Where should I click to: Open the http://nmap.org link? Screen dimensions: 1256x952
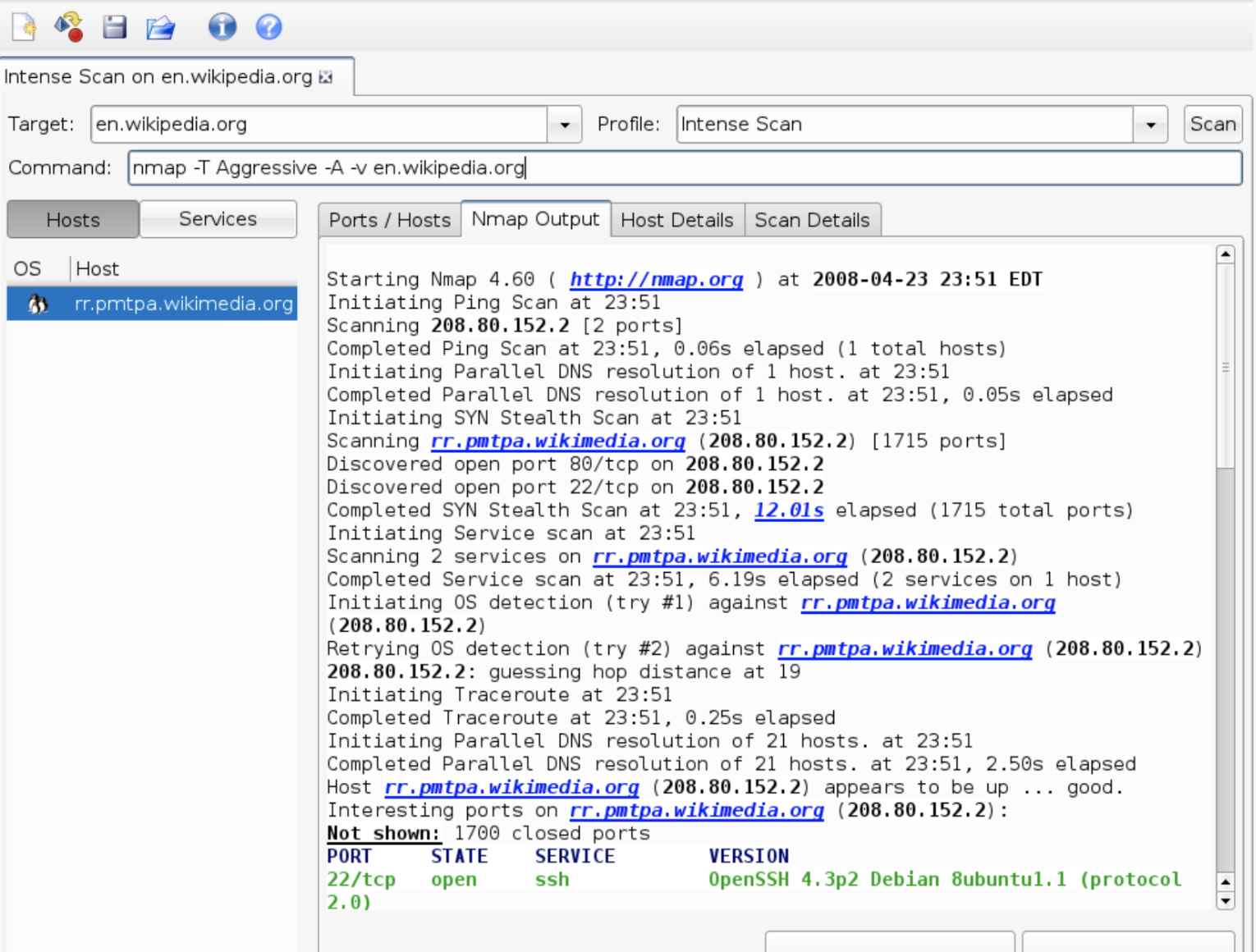pos(656,280)
